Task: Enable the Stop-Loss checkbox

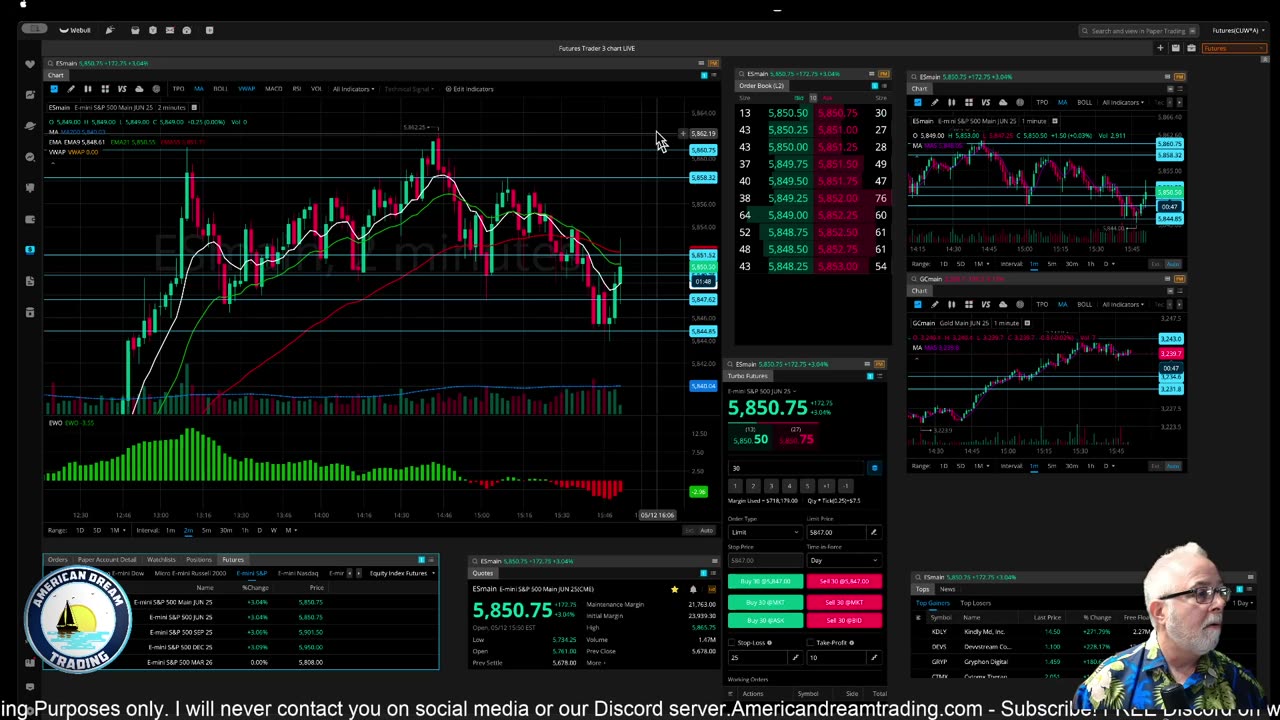Action: (x=731, y=642)
